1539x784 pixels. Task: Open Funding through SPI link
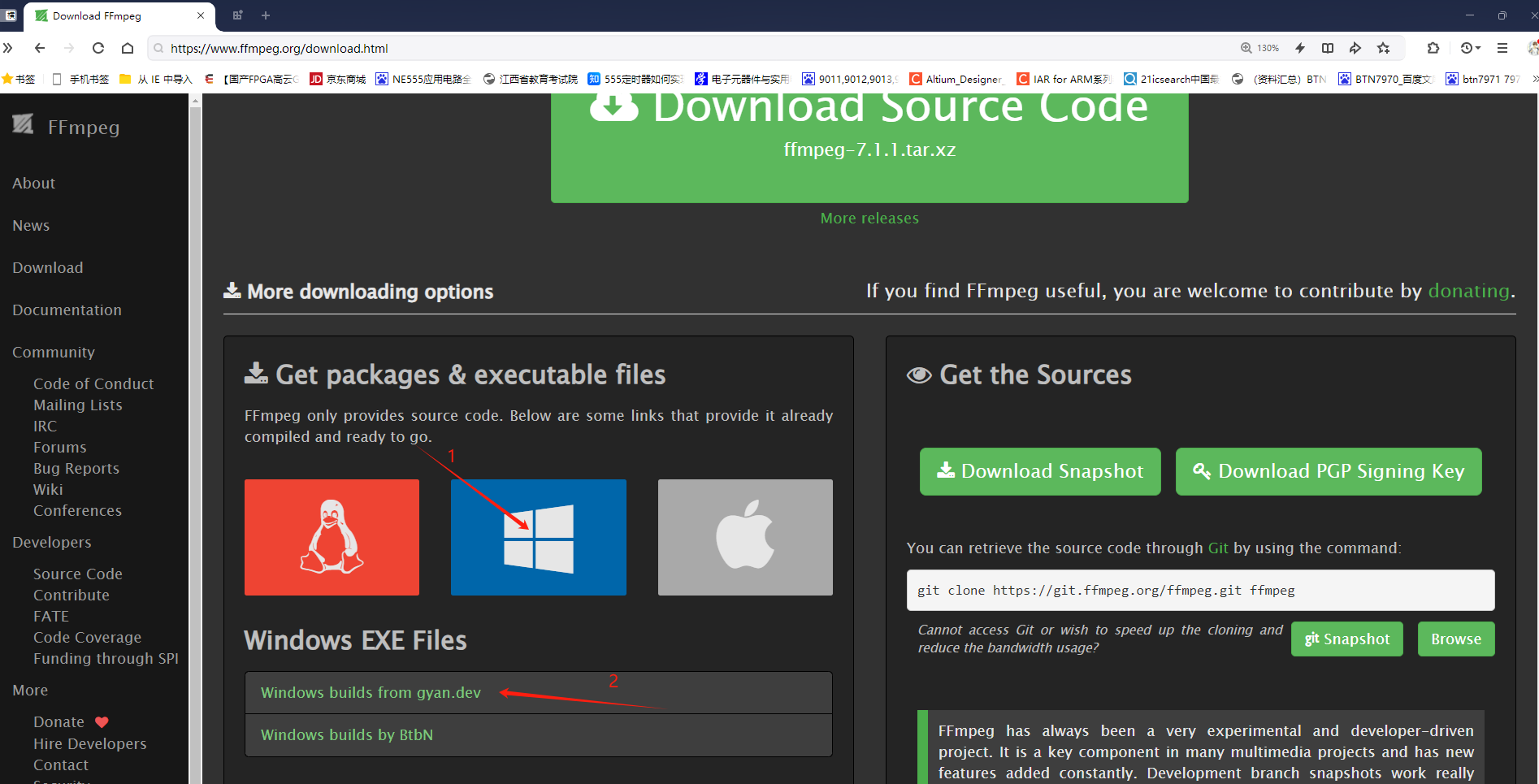(x=106, y=658)
